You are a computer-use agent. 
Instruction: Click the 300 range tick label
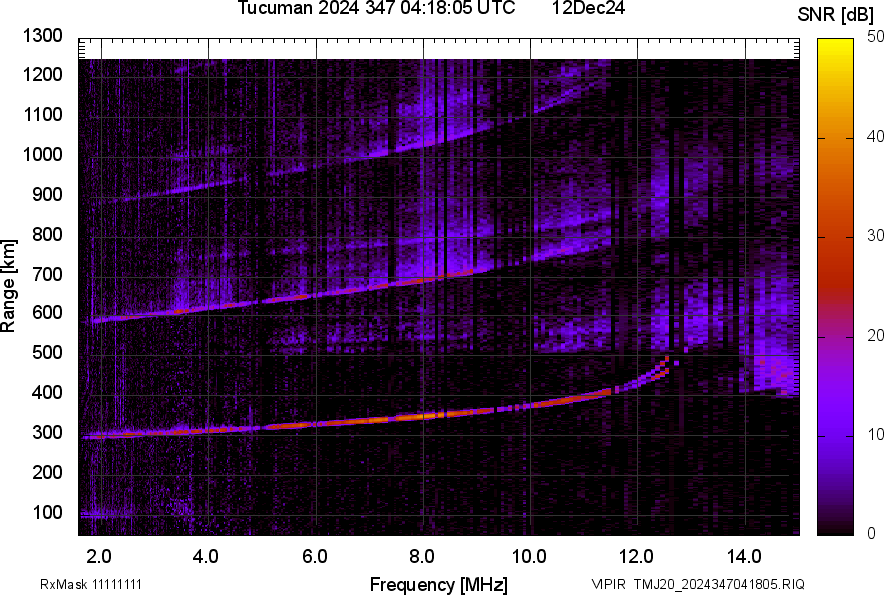[47, 433]
